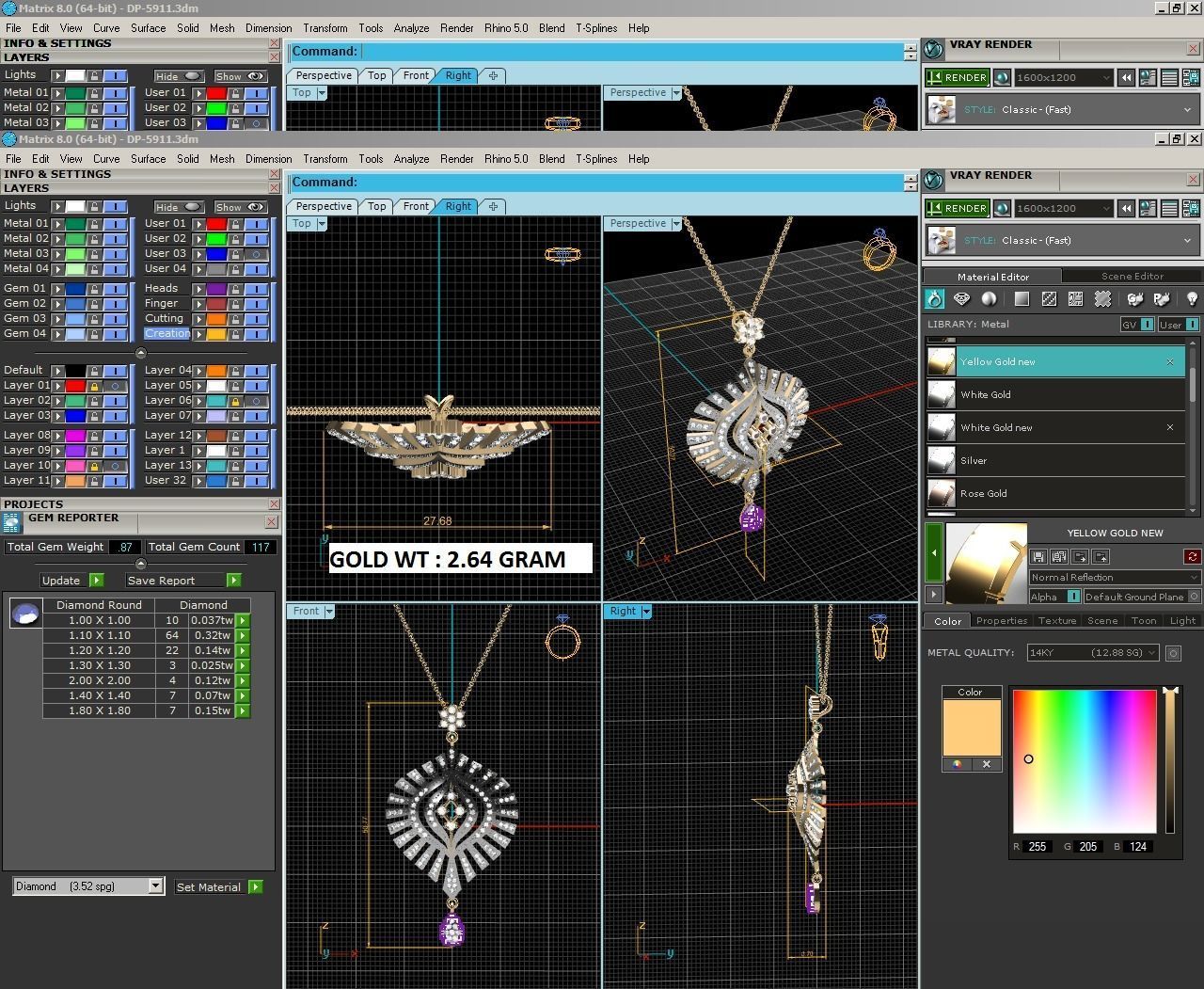Click the Heads layer purple swatch

pos(216,289)
